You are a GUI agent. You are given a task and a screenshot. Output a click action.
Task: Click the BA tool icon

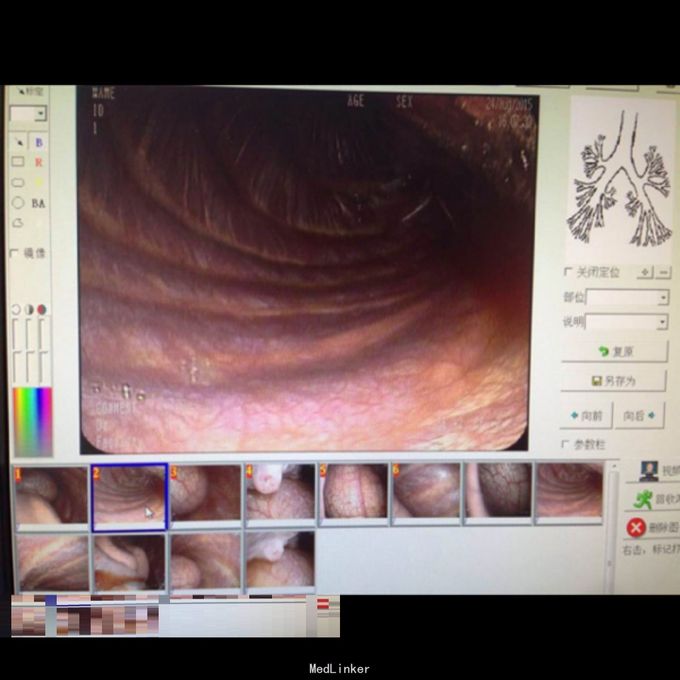point(39,203)
